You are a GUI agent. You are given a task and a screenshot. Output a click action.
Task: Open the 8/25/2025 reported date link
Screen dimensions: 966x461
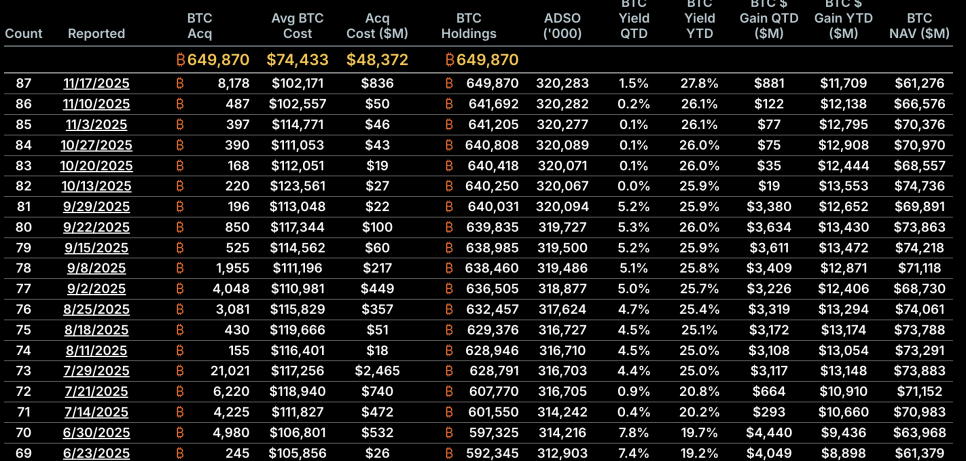pyautogui.click(x=97, y=310)
